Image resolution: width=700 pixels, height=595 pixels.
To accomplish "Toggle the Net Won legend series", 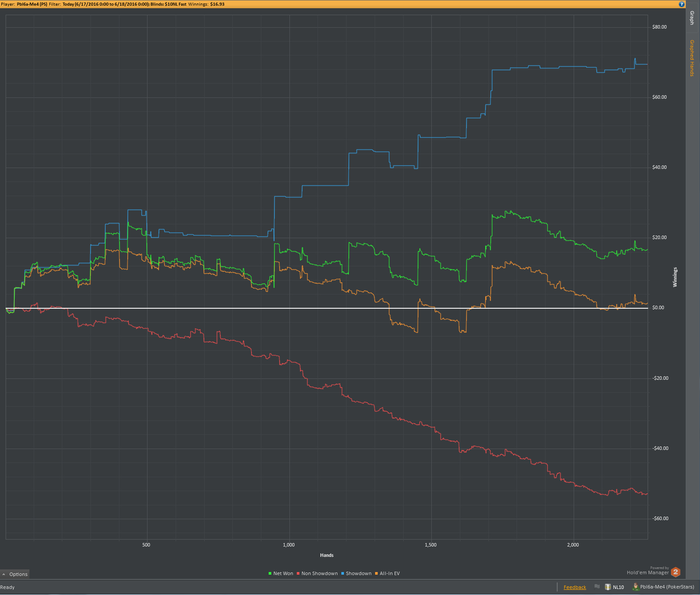I will click(280, 574).
